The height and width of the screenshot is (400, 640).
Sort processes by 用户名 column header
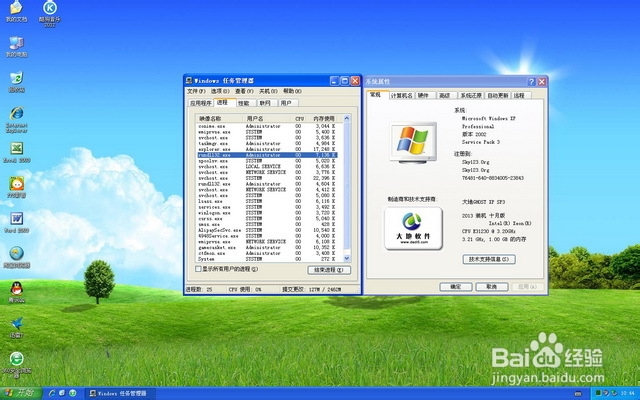coord(268,118)
